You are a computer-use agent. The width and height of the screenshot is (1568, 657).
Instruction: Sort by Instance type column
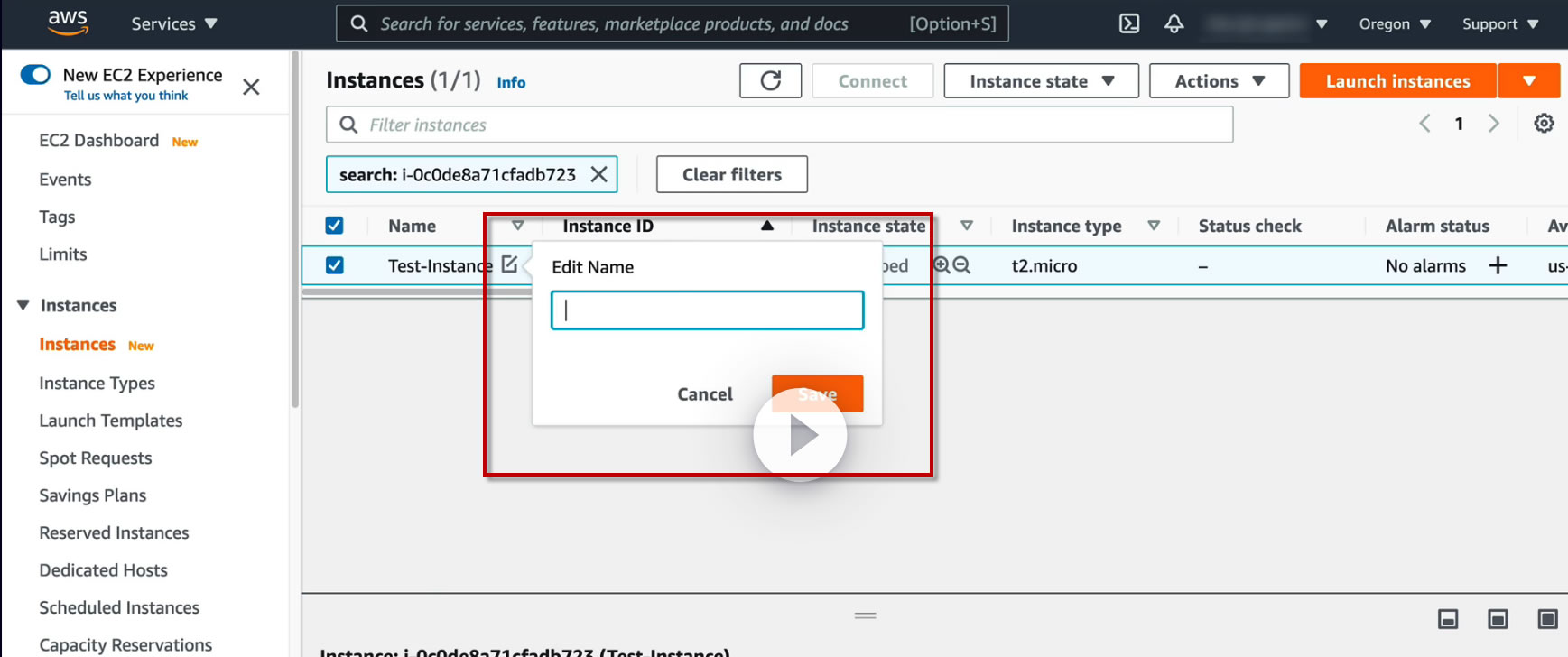1154,226
